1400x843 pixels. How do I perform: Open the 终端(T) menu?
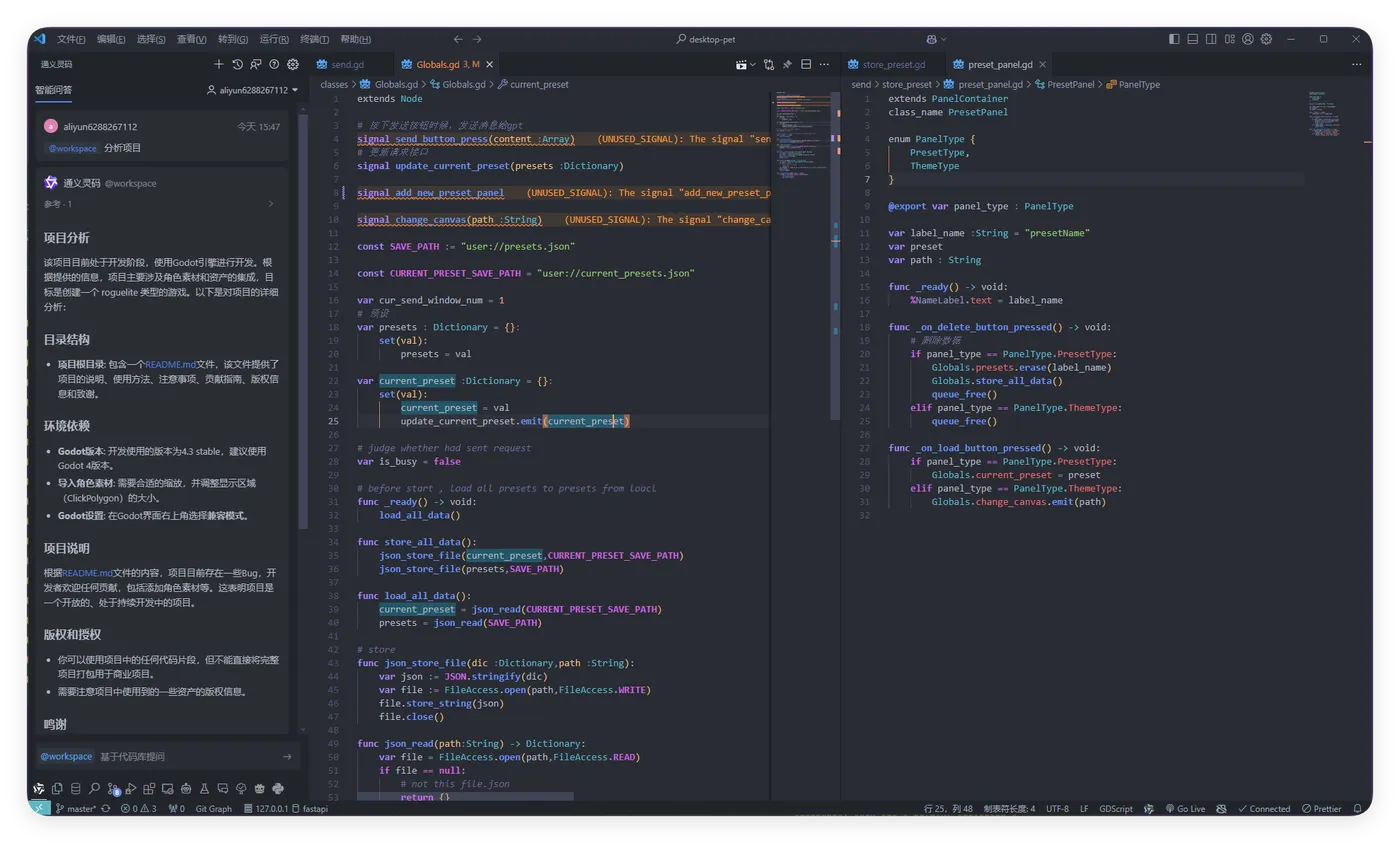pos(314,39)
